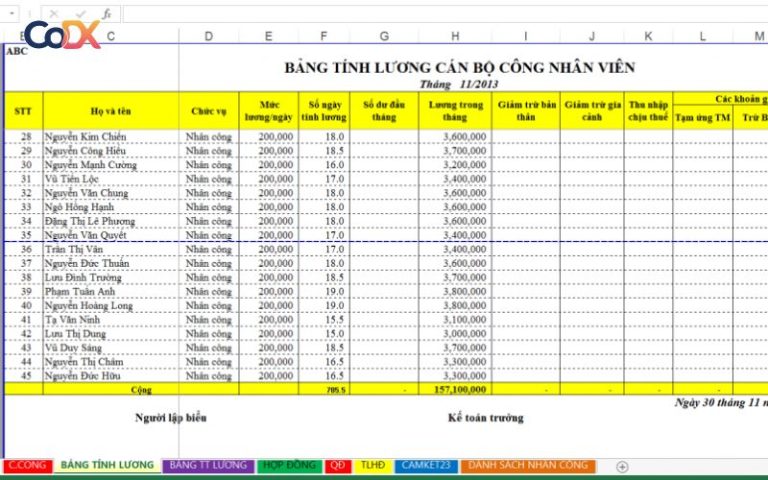Click the Họ và tên header cell

pyautogui.click(x=111, y=111)
